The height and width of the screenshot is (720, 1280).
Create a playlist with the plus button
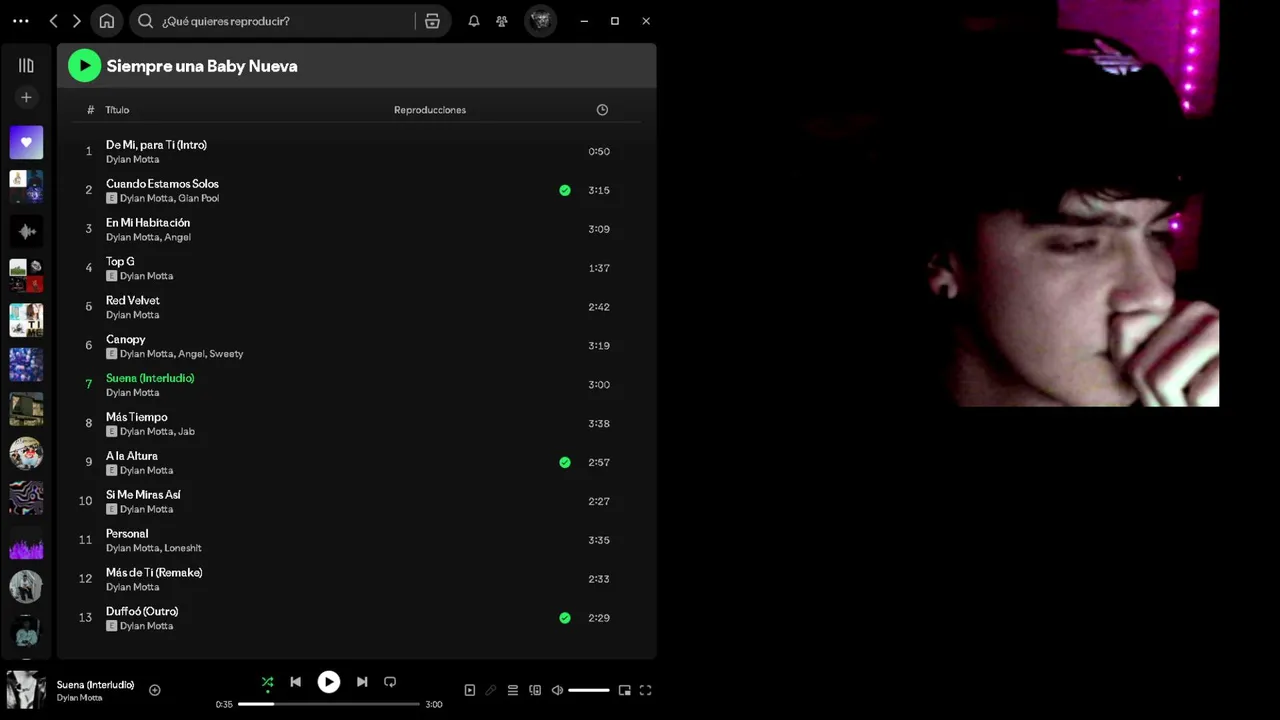coord(26,97)
